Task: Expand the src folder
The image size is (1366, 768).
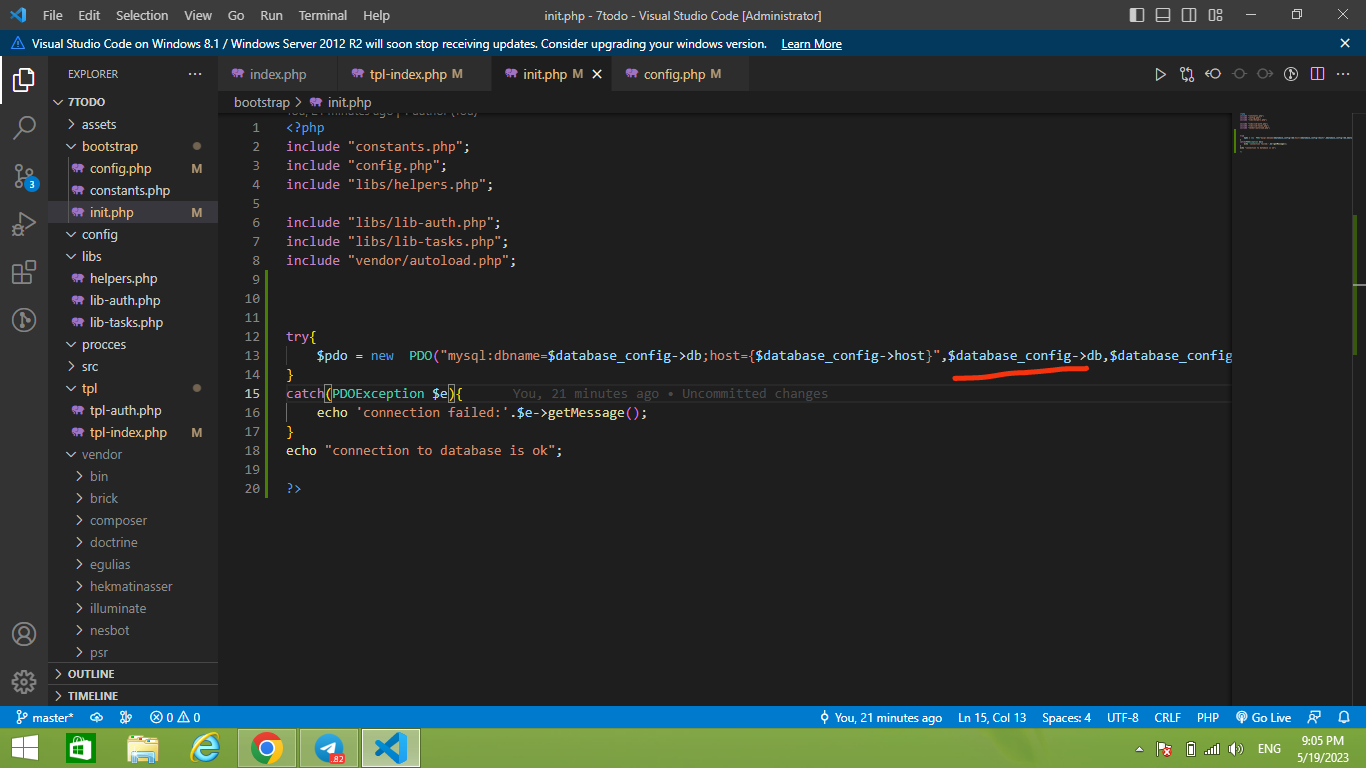Action: pyautogui.click(x=133, y=366)
